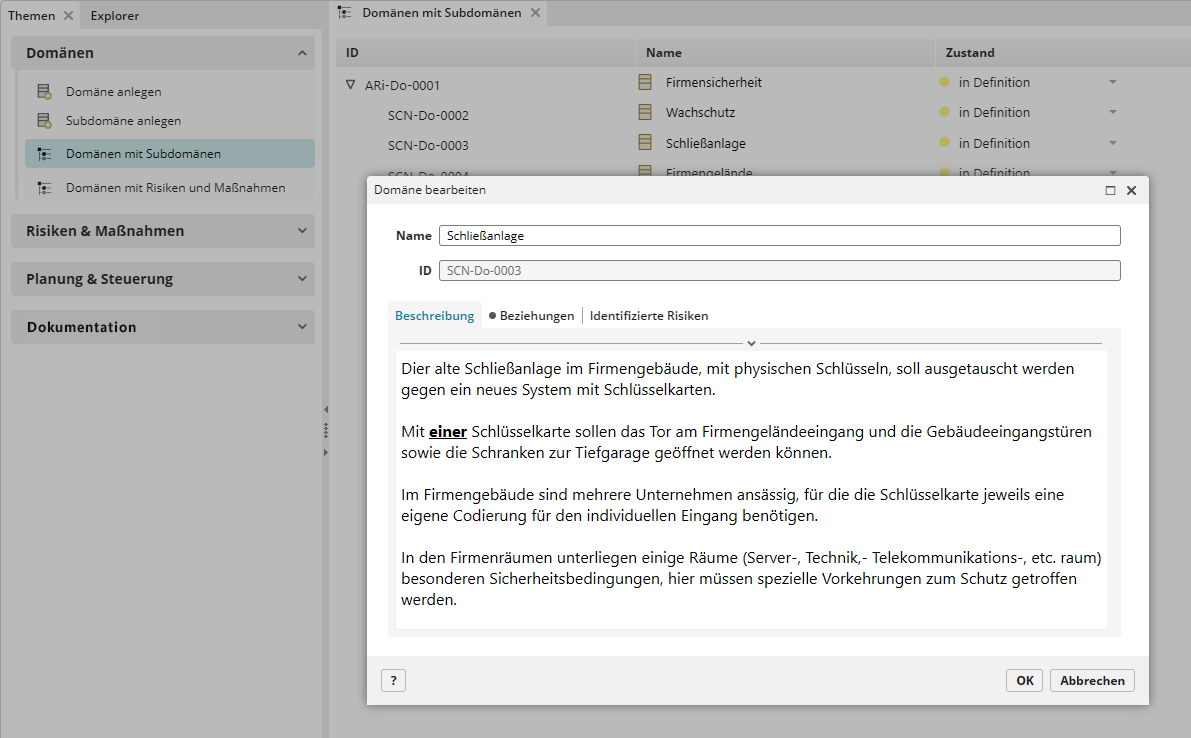Click yellow status dot of Firmensicherheit

point(944,82)
